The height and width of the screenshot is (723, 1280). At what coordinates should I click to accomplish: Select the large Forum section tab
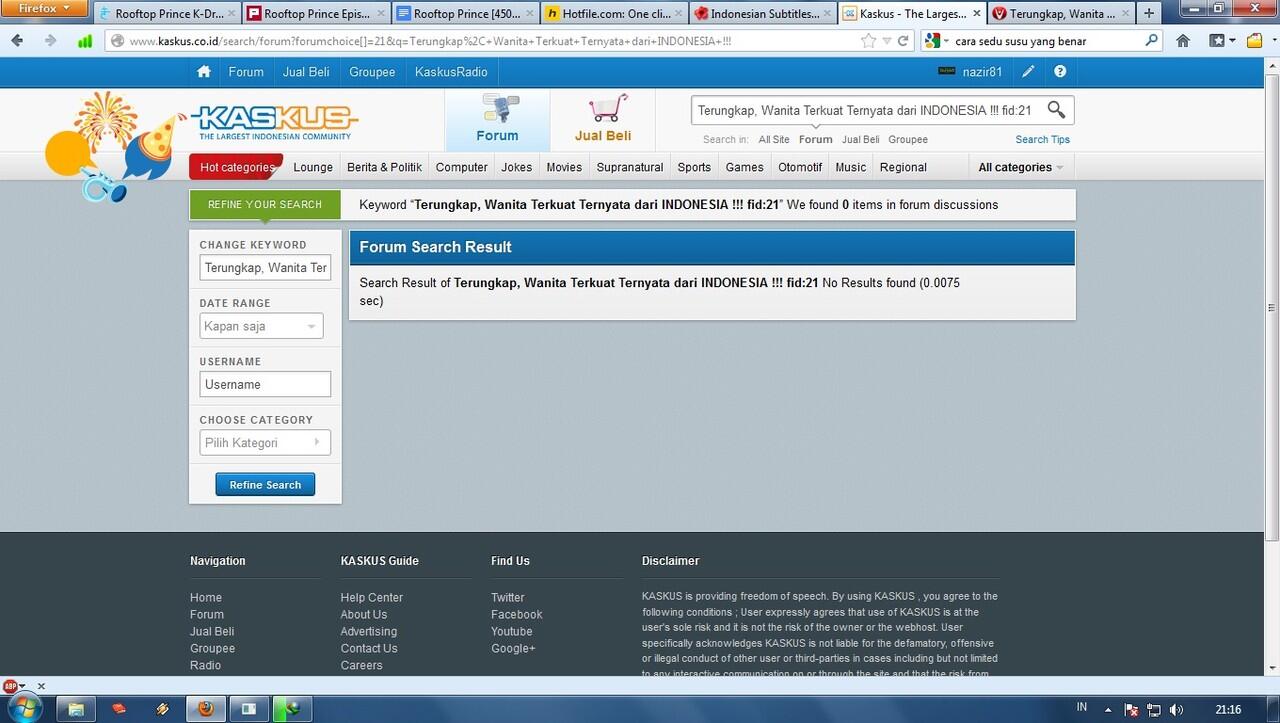497,120
